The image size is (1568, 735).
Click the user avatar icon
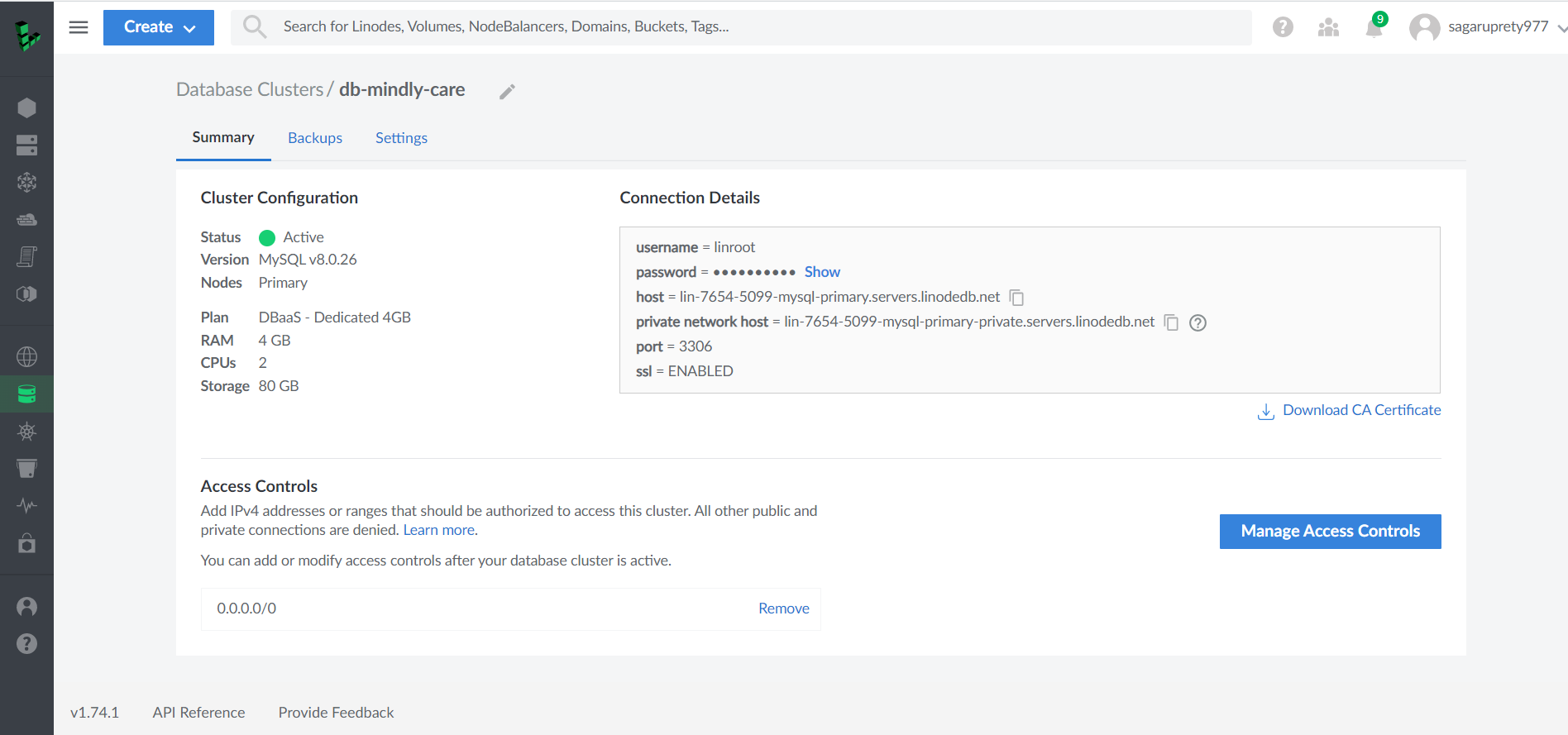(x=1424, y=27)
